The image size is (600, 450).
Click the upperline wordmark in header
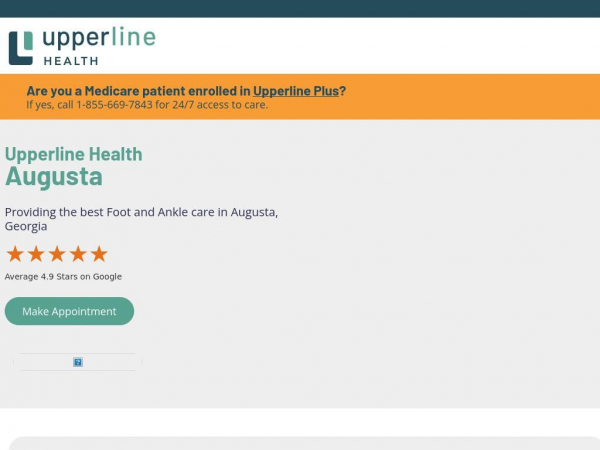(x=99, y=38)
